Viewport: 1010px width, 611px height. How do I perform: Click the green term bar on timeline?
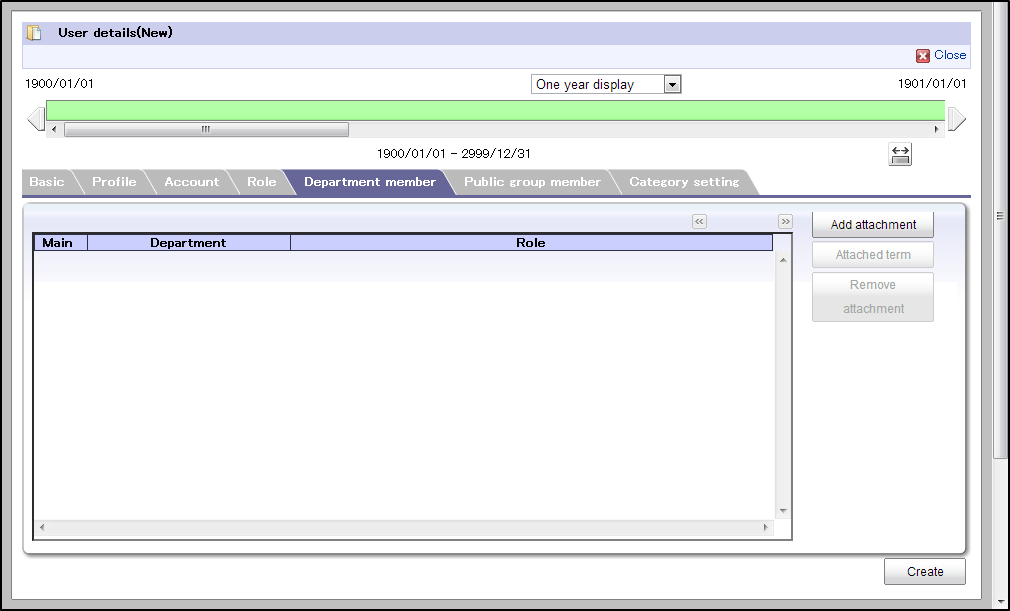(495, 111)
